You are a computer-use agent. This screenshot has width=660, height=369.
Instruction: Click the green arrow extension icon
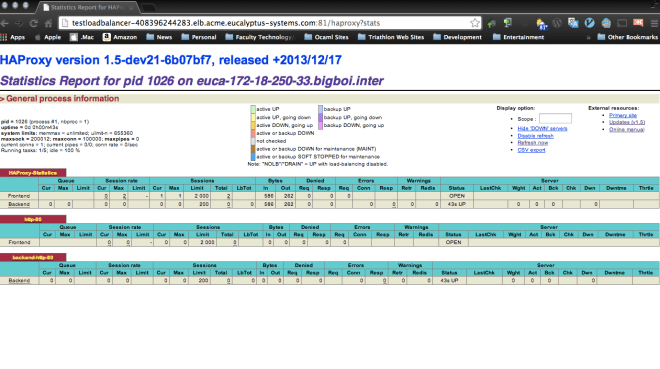pyautogui.click(x=491, y=24)
